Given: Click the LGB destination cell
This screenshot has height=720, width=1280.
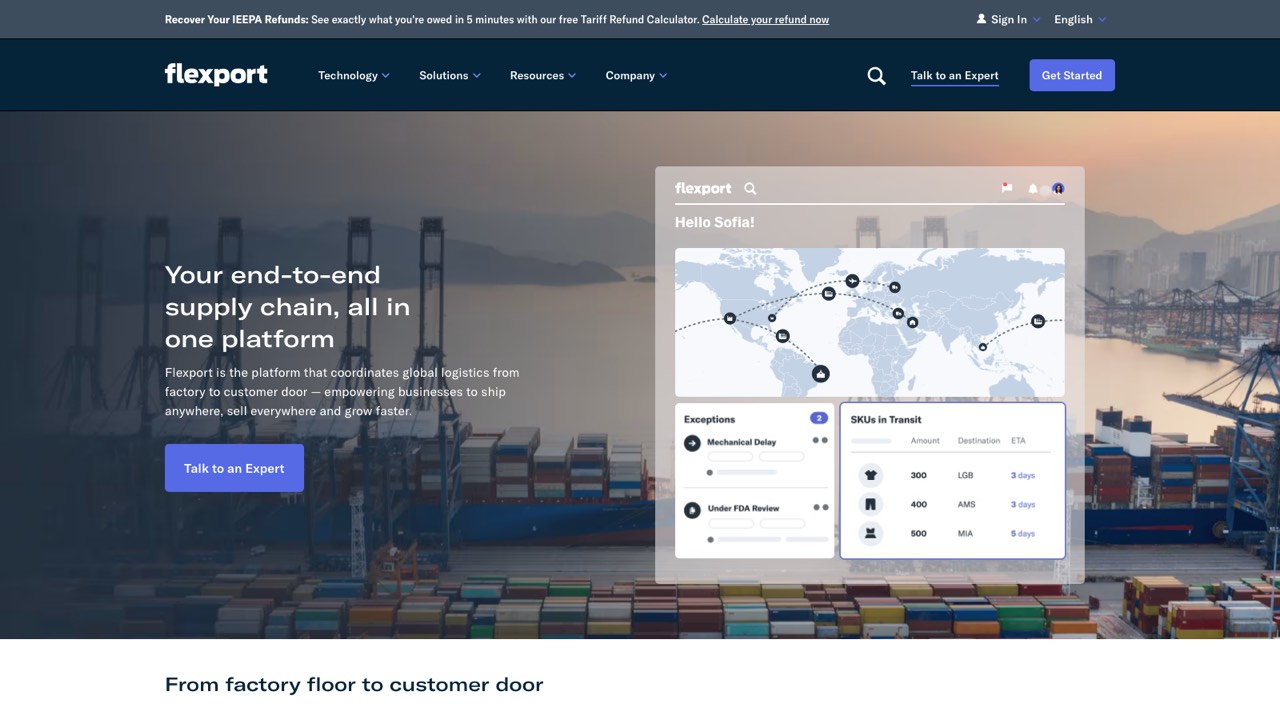Looking at the screenshot, I should click(965, 475).
